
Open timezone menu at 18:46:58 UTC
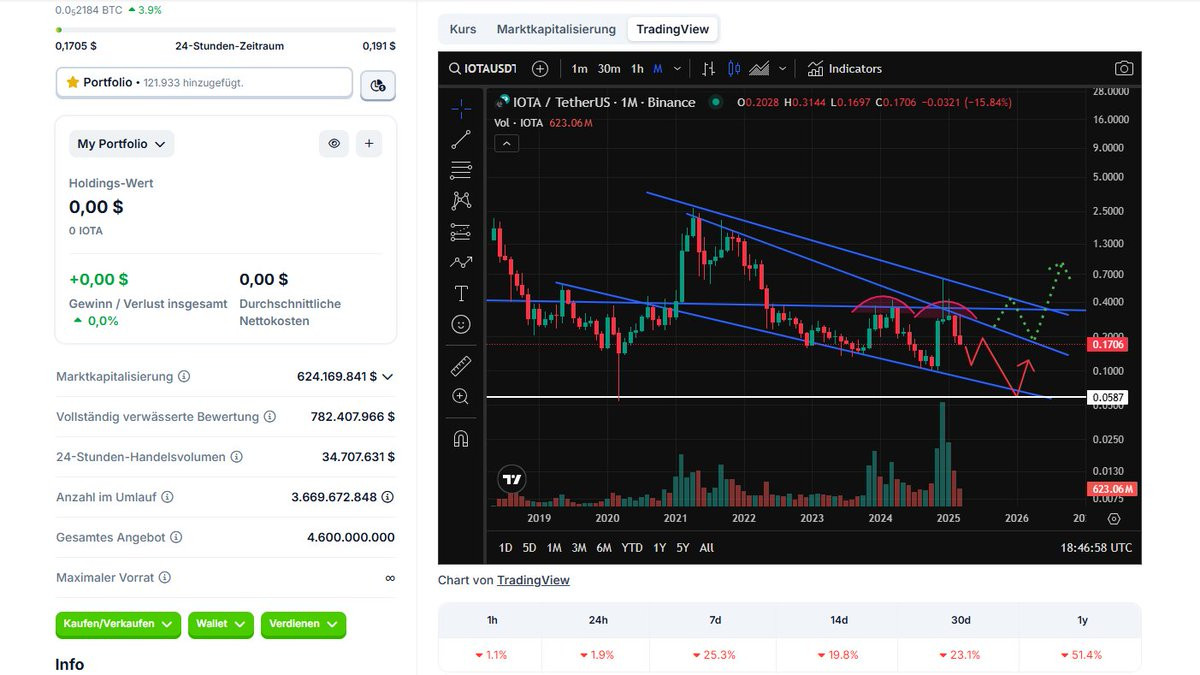pos(1097,547)
